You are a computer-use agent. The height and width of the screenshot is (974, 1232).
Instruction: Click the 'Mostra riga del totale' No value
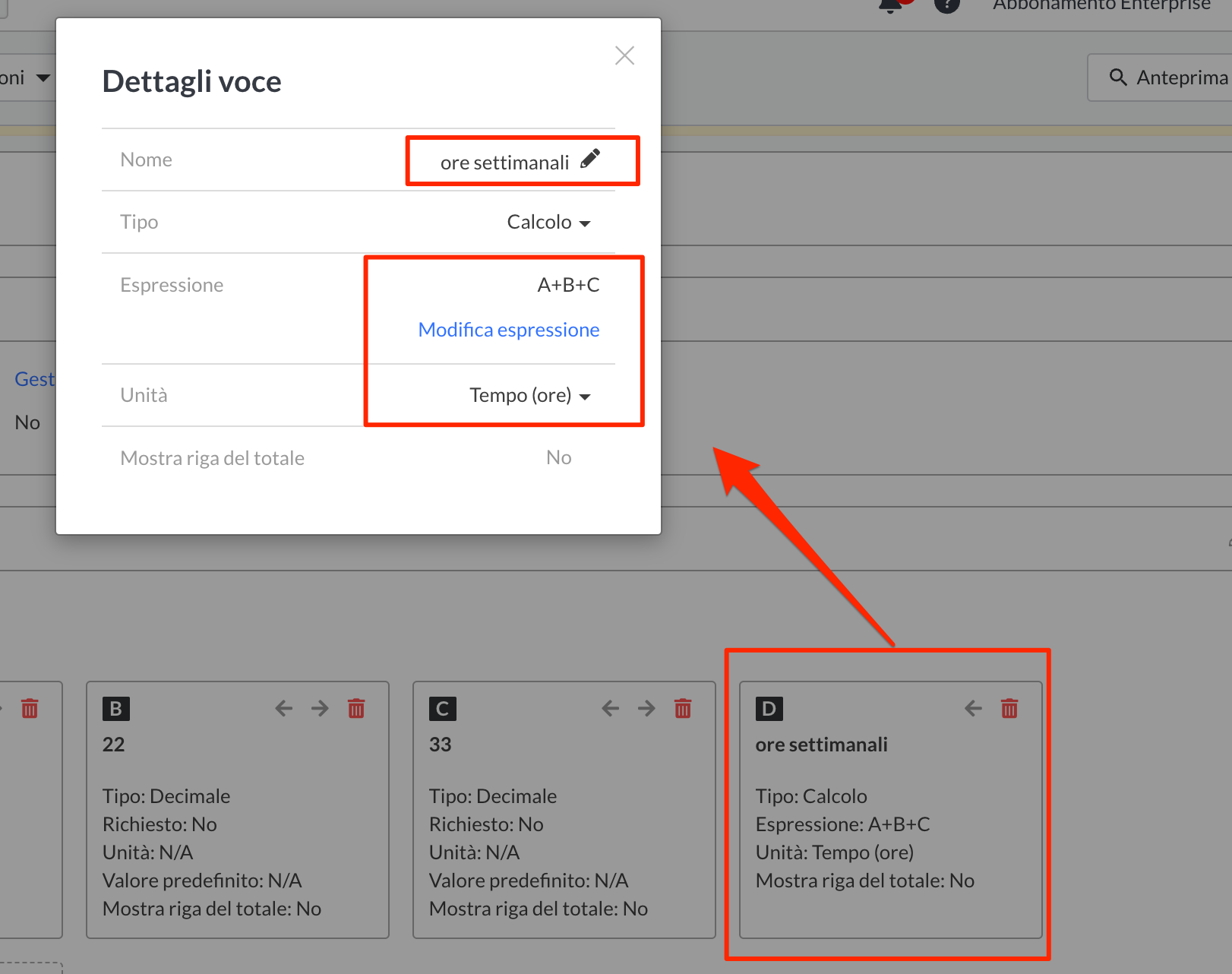coord(558,457)
